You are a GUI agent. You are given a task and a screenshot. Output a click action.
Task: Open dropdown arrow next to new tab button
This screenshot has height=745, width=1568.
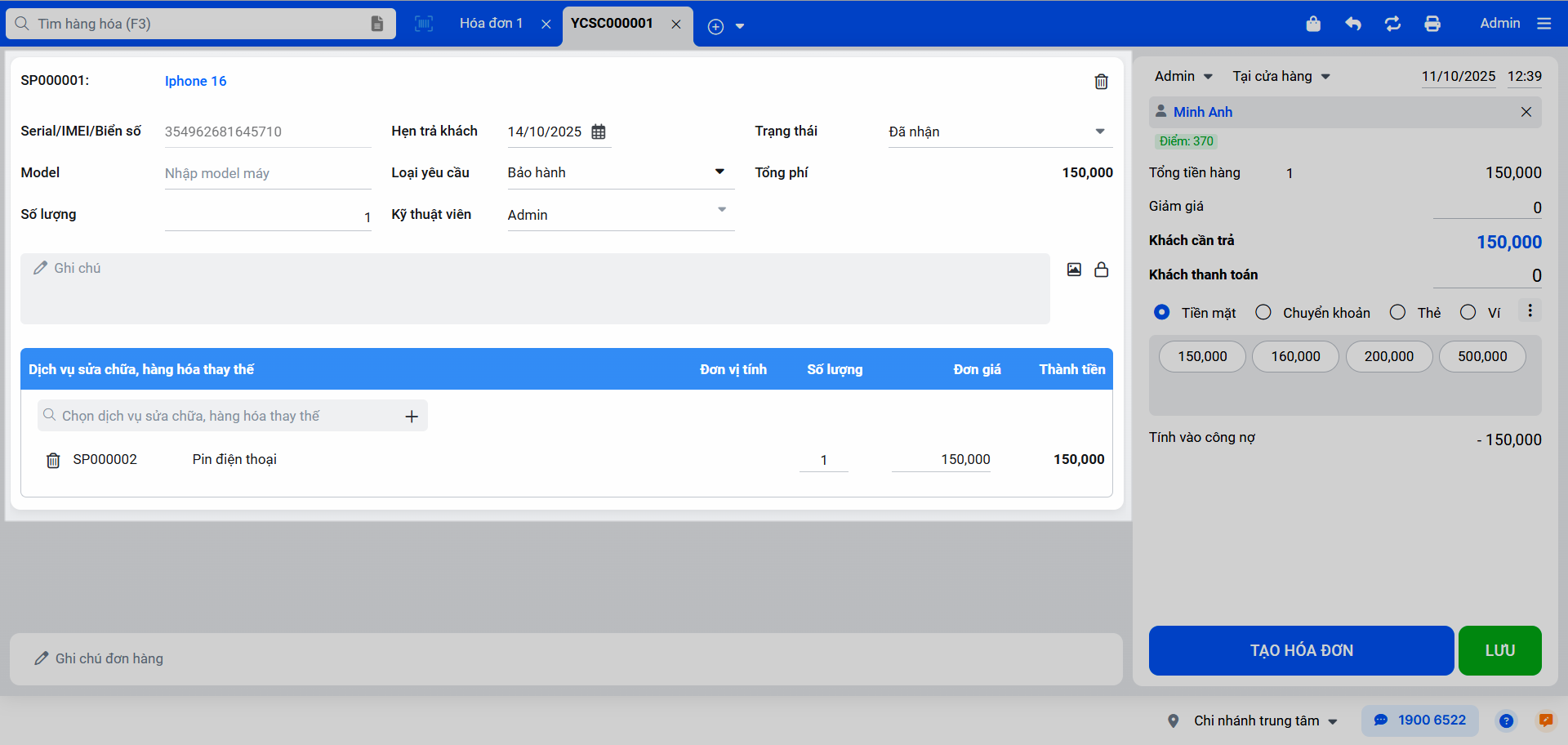740,26
